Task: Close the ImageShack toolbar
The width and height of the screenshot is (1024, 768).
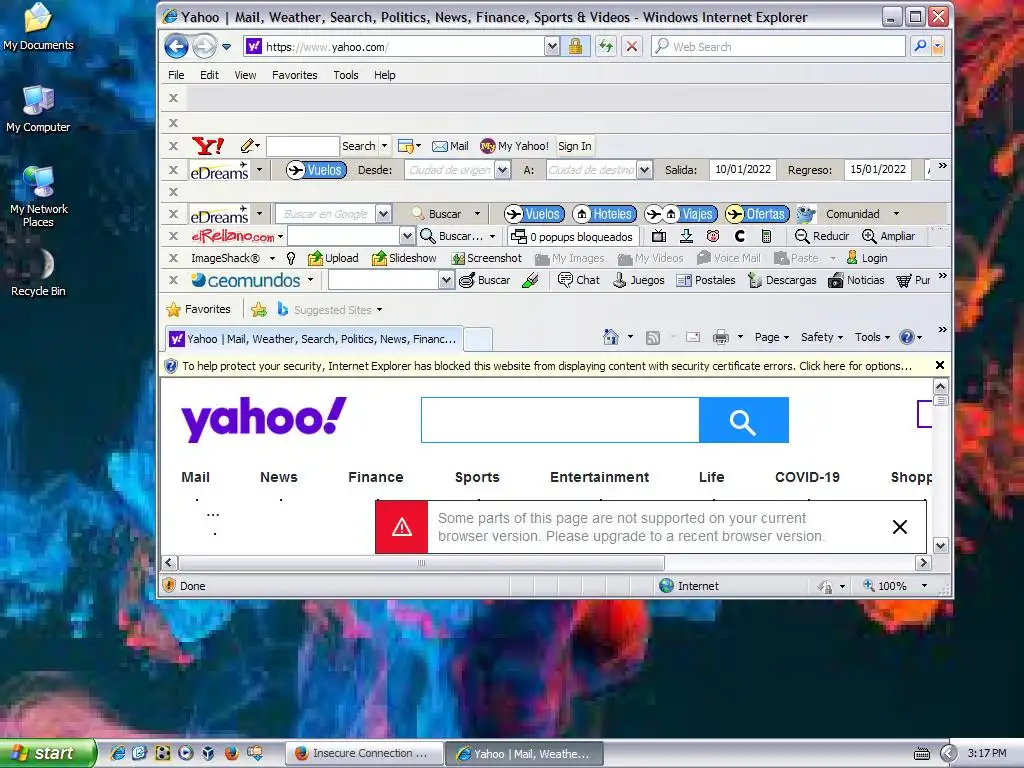Action: 173,258
